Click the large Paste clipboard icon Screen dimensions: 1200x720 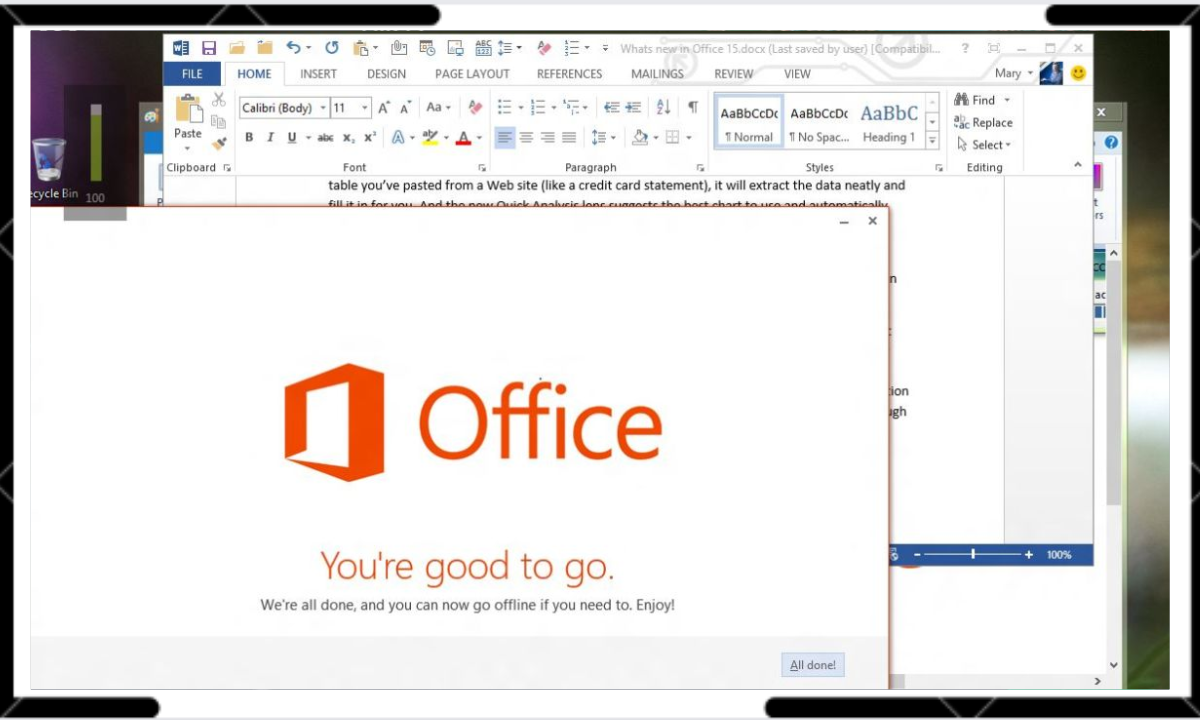point(188,109)
